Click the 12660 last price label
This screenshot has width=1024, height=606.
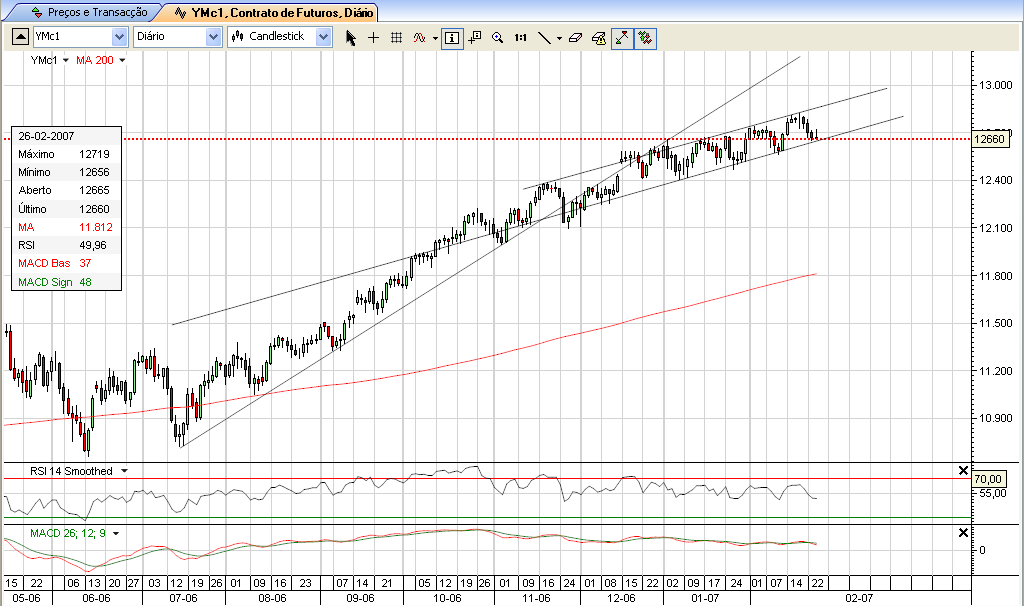(991, 140)
